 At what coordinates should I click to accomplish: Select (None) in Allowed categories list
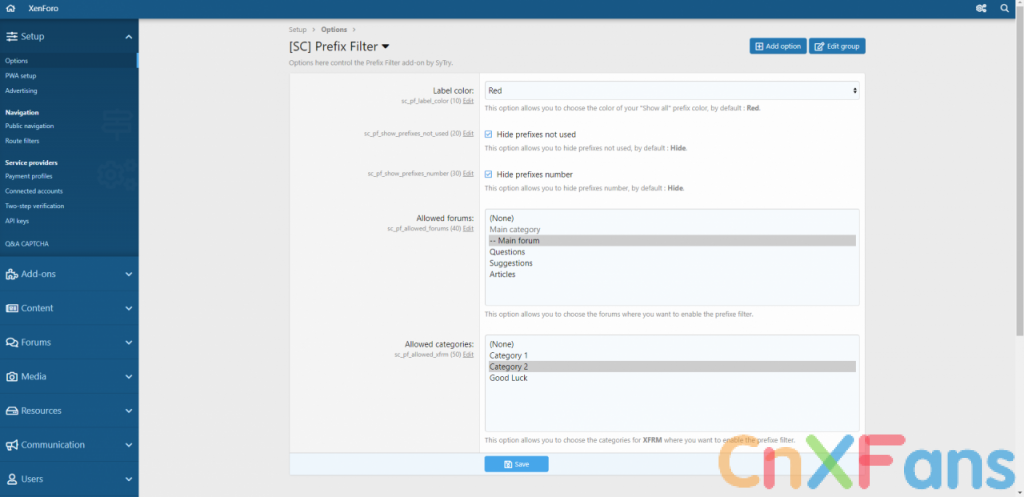point(672,344)
